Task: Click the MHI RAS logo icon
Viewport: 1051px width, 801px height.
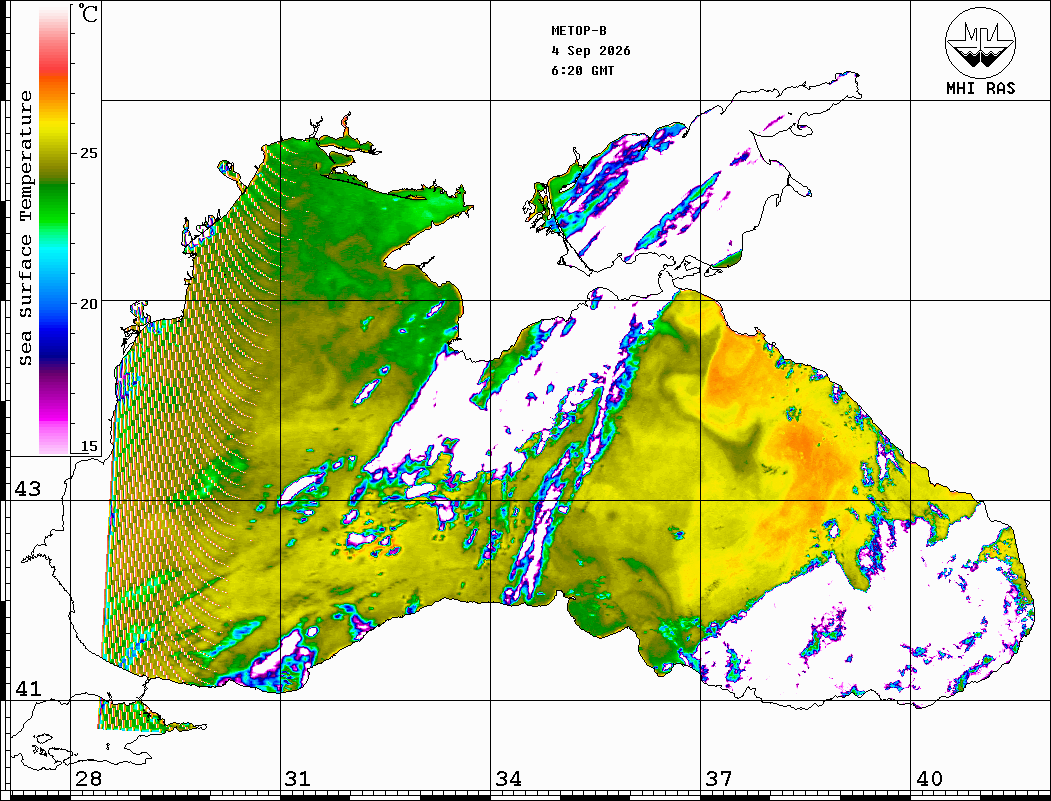Action: pos(980,42)
